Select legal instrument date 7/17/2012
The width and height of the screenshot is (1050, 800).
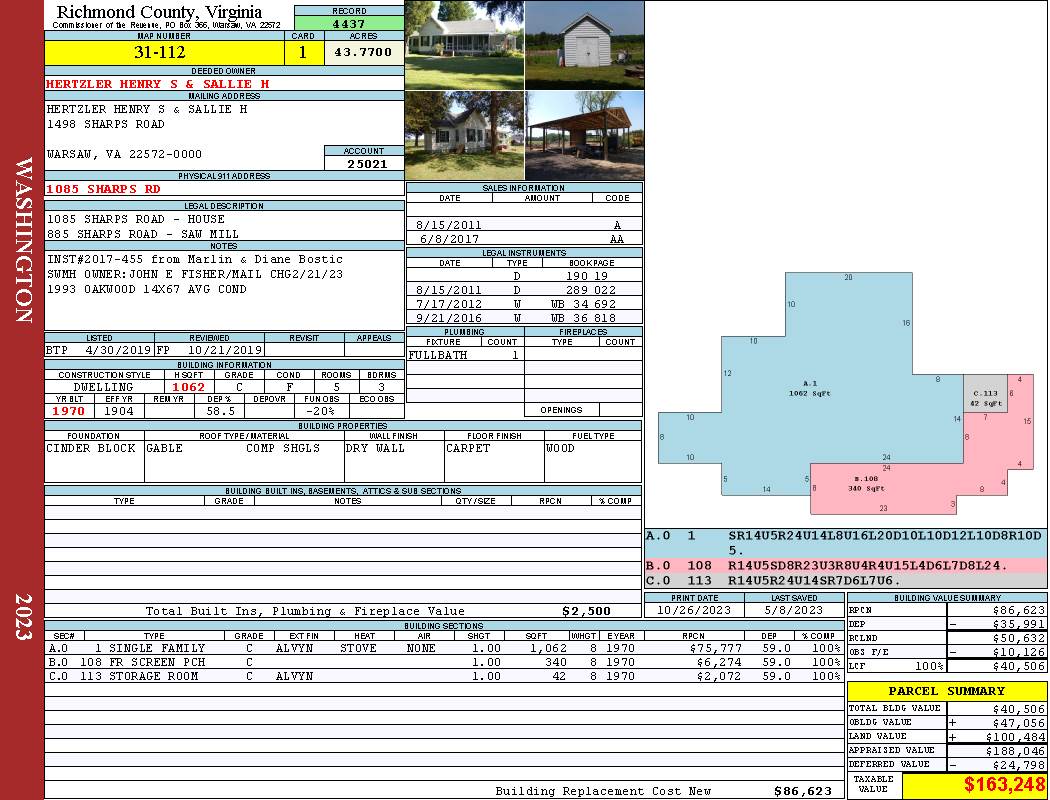pos(449,304)
